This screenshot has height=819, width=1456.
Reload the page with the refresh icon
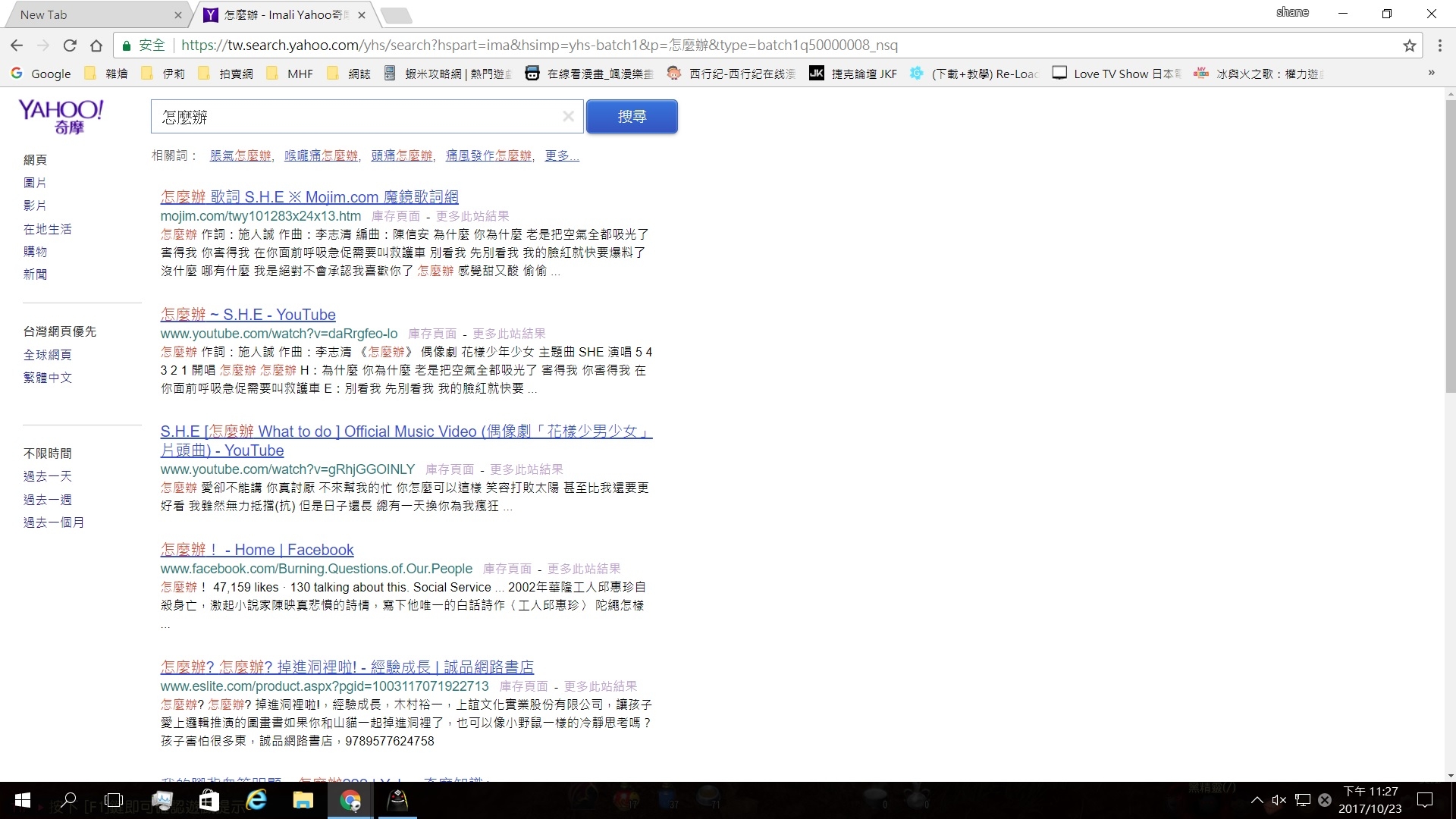(x=70, y=45)
